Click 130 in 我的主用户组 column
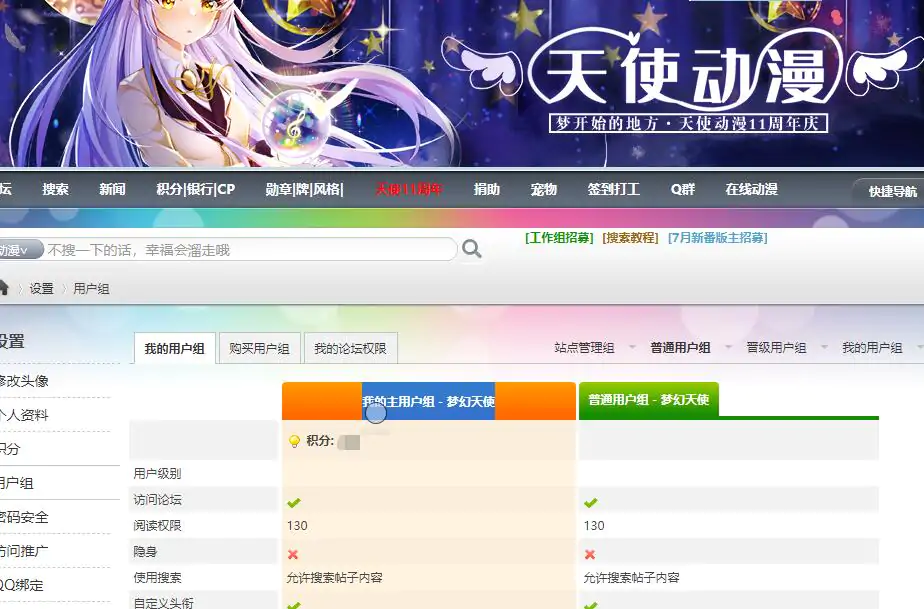The image size is (924, 609). coord(297,525)
